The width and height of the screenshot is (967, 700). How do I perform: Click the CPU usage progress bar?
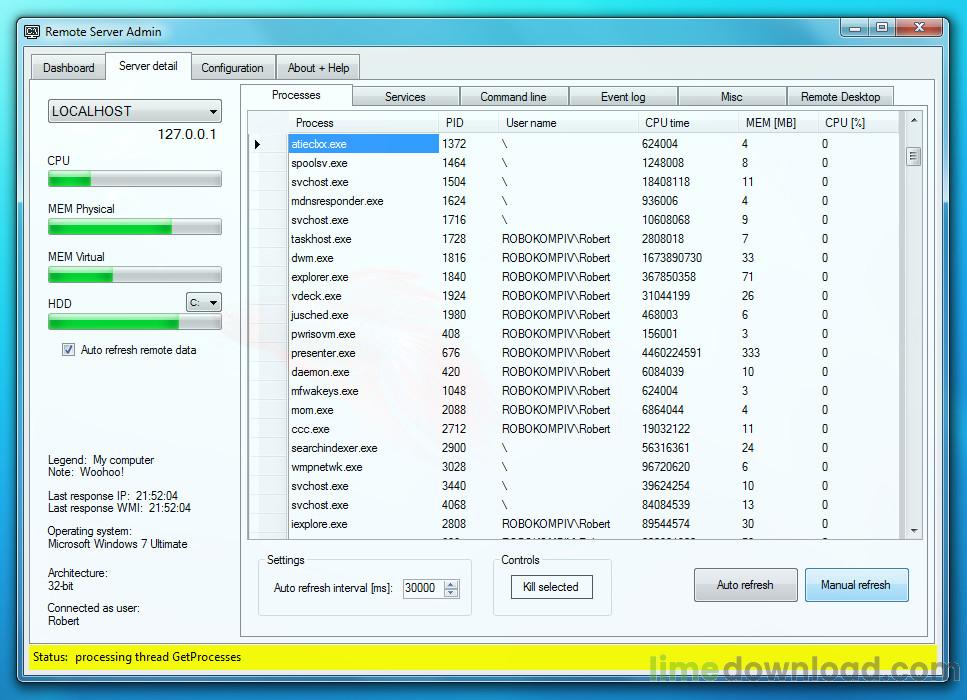coord(134,179)
